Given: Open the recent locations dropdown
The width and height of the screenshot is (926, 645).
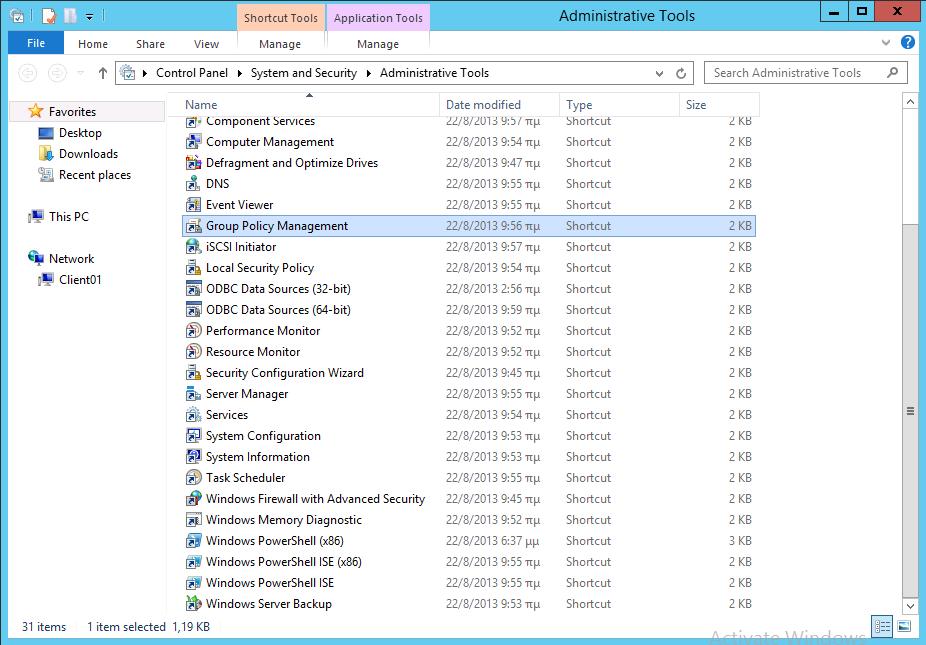Looking at the screenshot, I should pyautogui.click(x=81, y=73).
